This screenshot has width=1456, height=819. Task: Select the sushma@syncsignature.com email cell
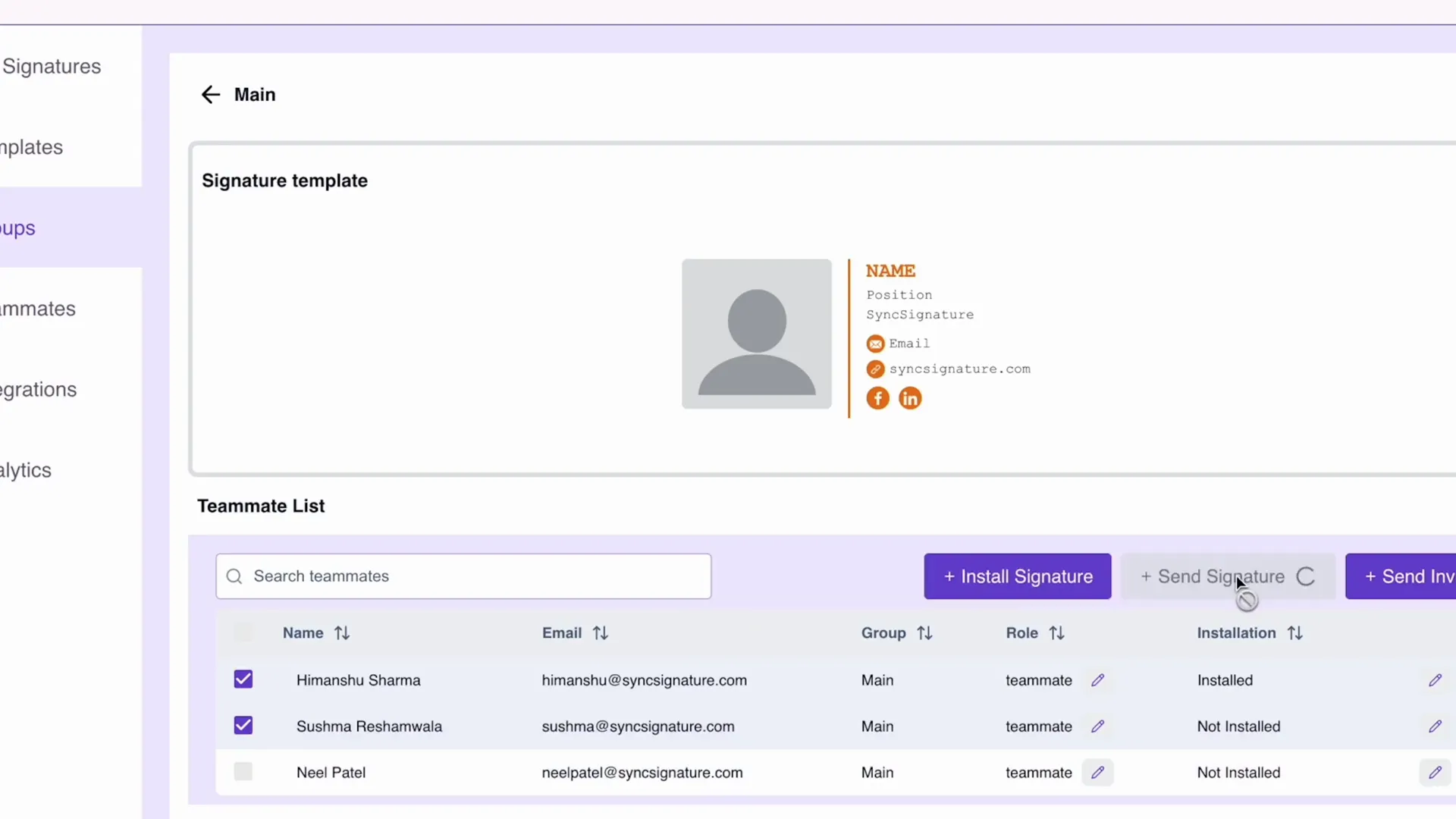tap(639, 726)
